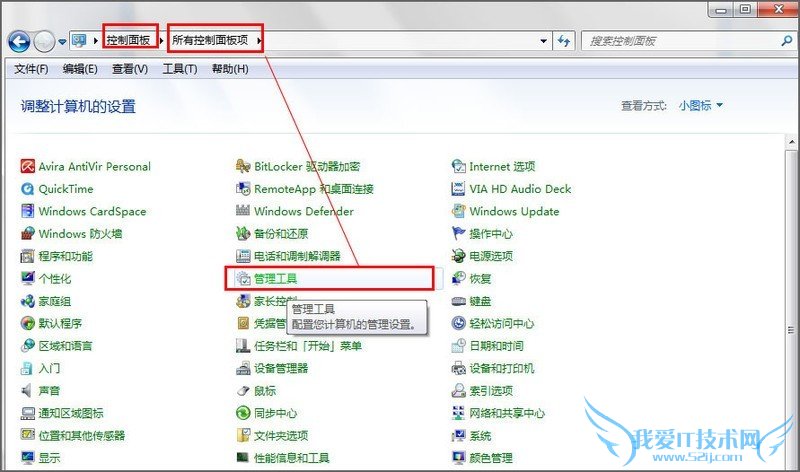Open the 鼠标 icon

243,390
